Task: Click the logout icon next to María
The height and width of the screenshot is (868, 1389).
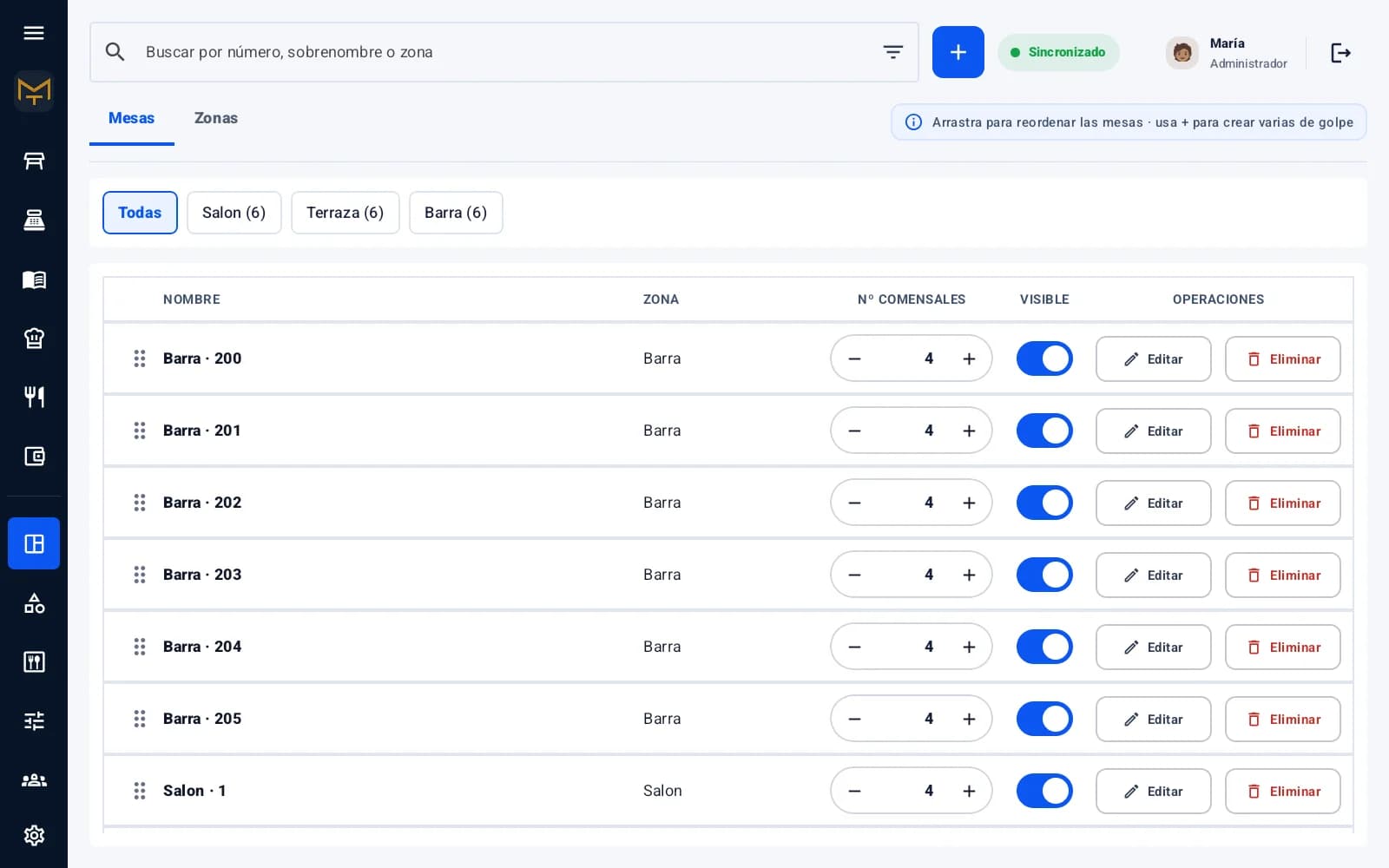Action: [1340, 53]
